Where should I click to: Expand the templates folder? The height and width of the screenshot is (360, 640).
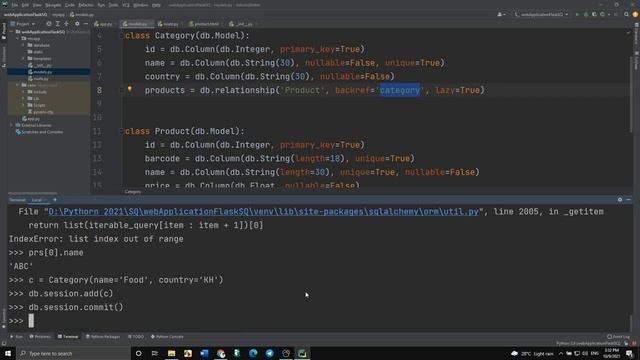point(24,58)
